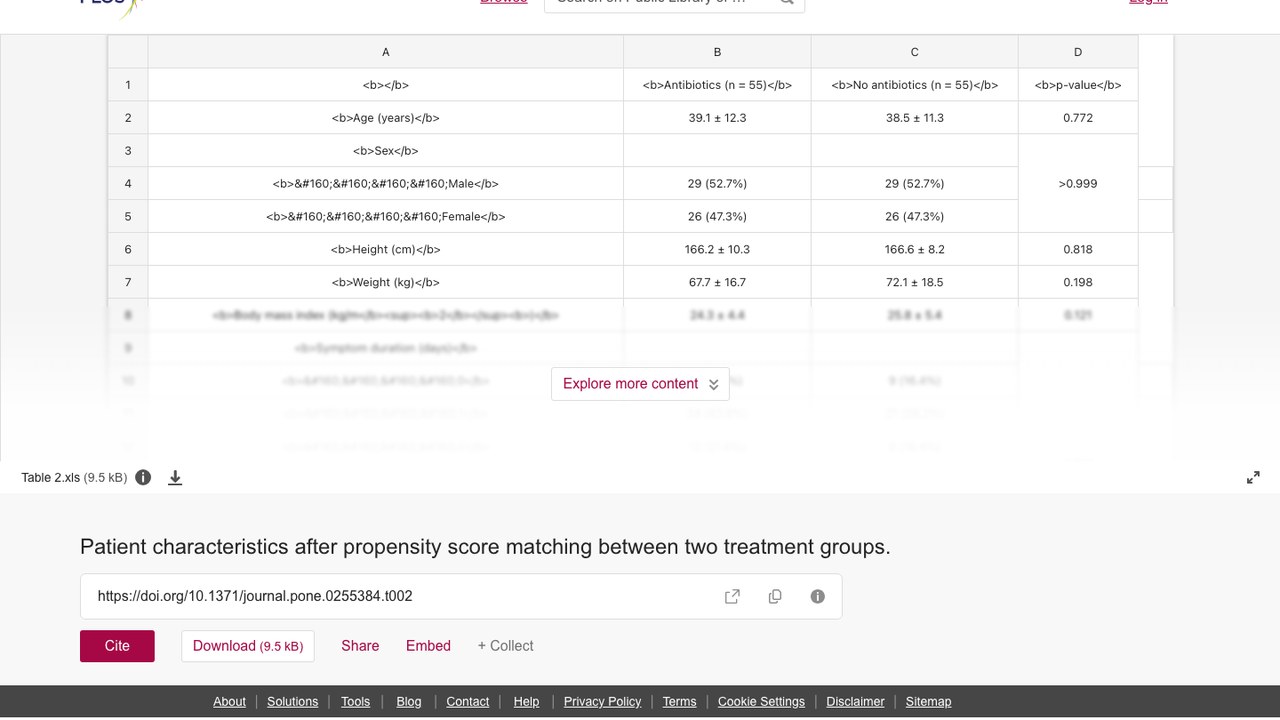Open Cookie Settings footer link
This screenshot has width=1280, height=720.
tap(761, 702)
